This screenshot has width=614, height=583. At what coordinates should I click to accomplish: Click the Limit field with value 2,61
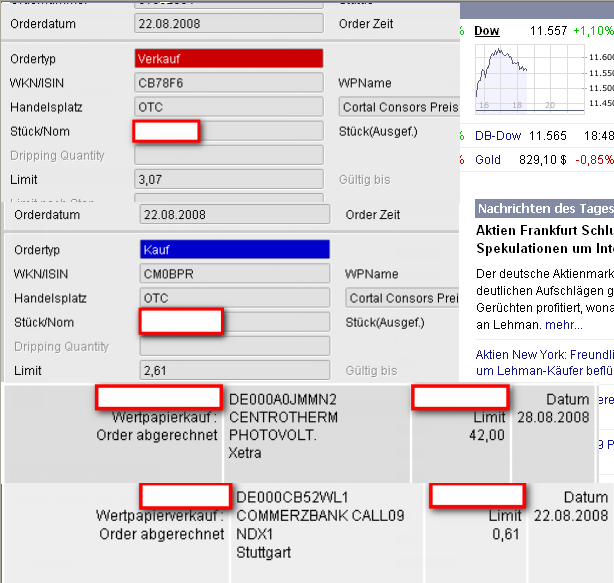click(x=235, y=370)
